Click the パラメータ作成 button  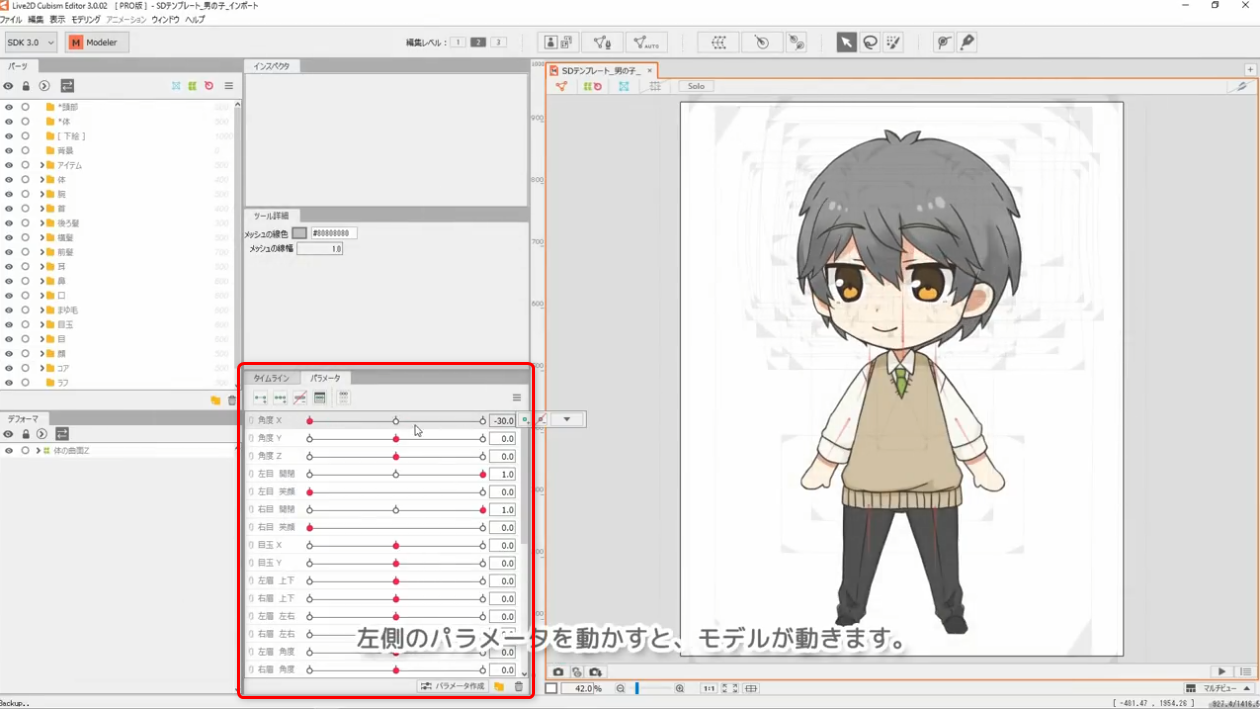pyautogui.click(x=450, y=687)
